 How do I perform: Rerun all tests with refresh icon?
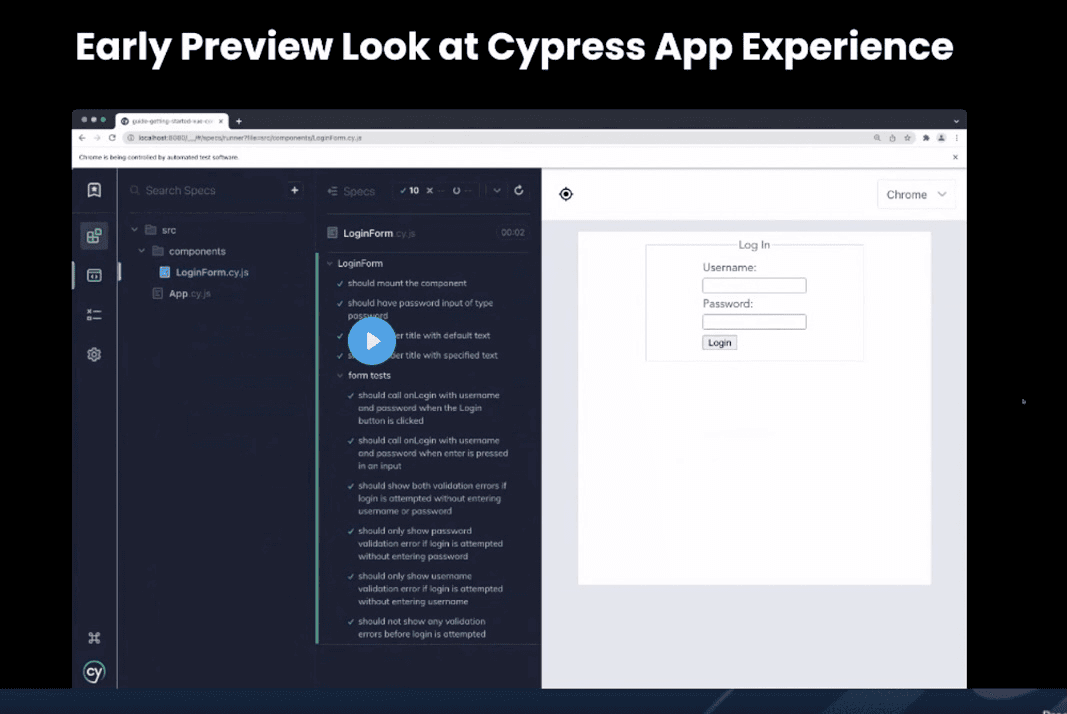[519, 191]
